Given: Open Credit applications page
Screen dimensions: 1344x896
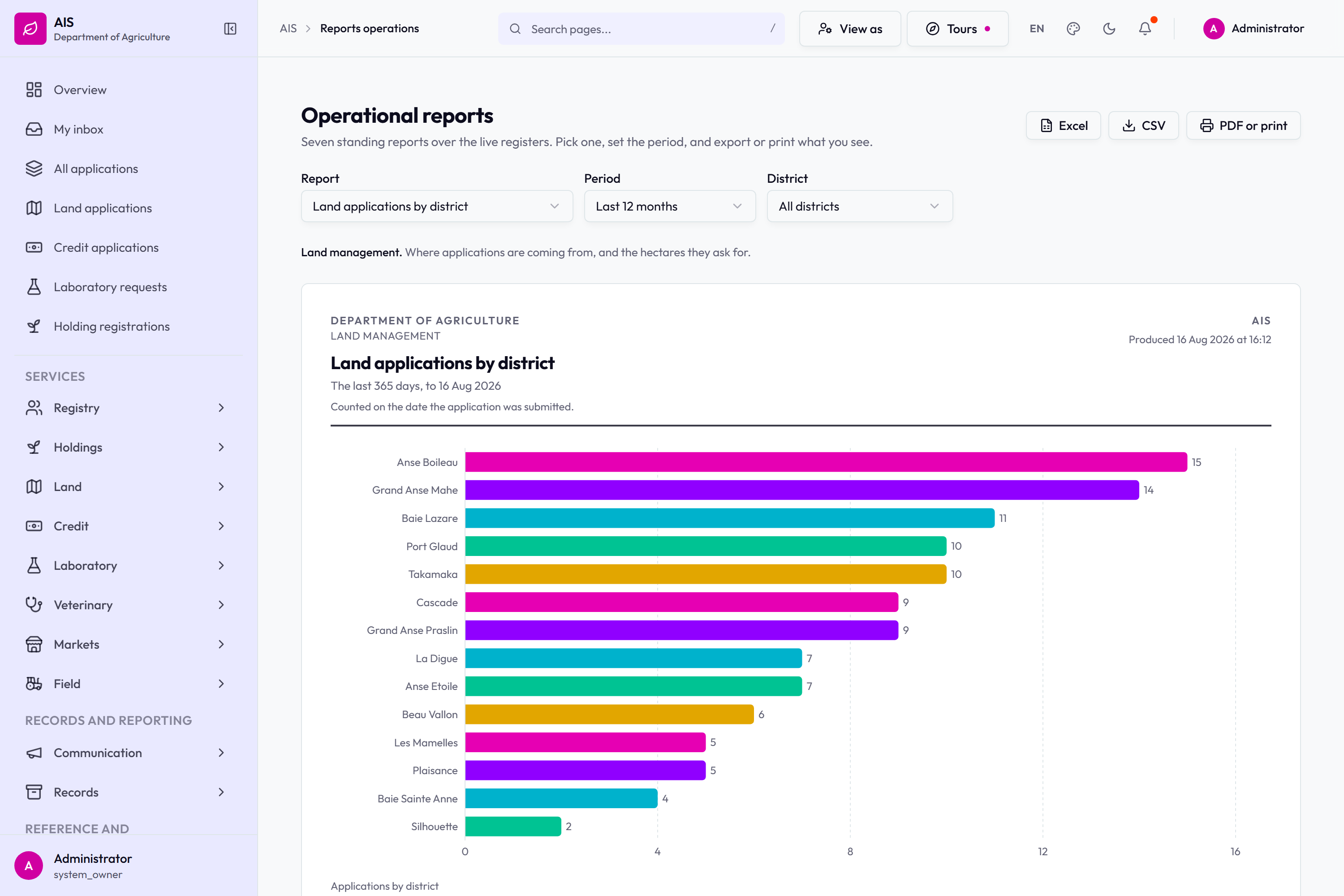Looking at the screenshot, I should click(128, 247).
